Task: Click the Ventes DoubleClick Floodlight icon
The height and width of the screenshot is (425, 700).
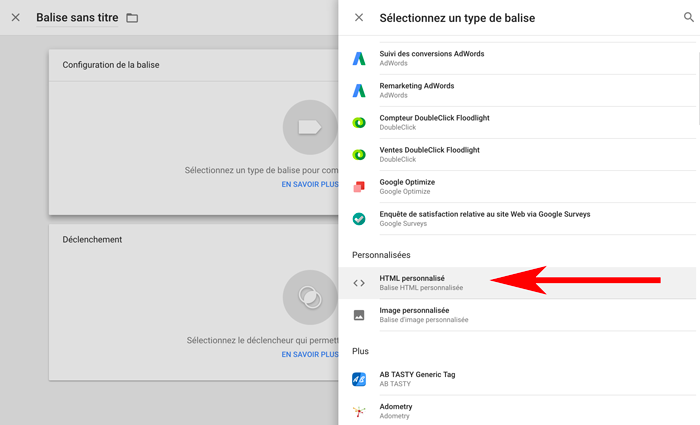Action: pyautogui.click(x=359, y=155)
